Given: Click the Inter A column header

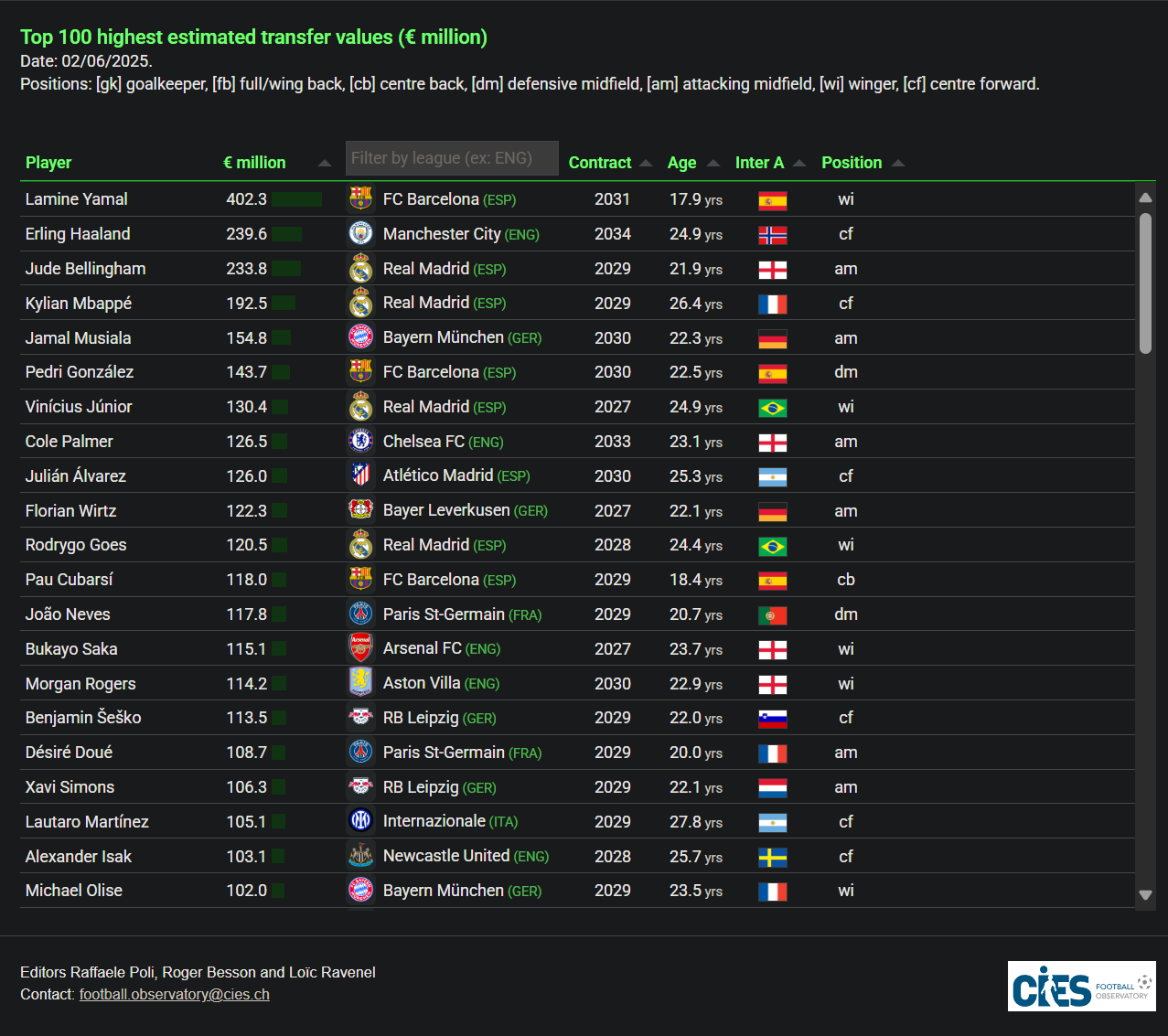Looking at the screenshot, I should [x=759, y=163].
